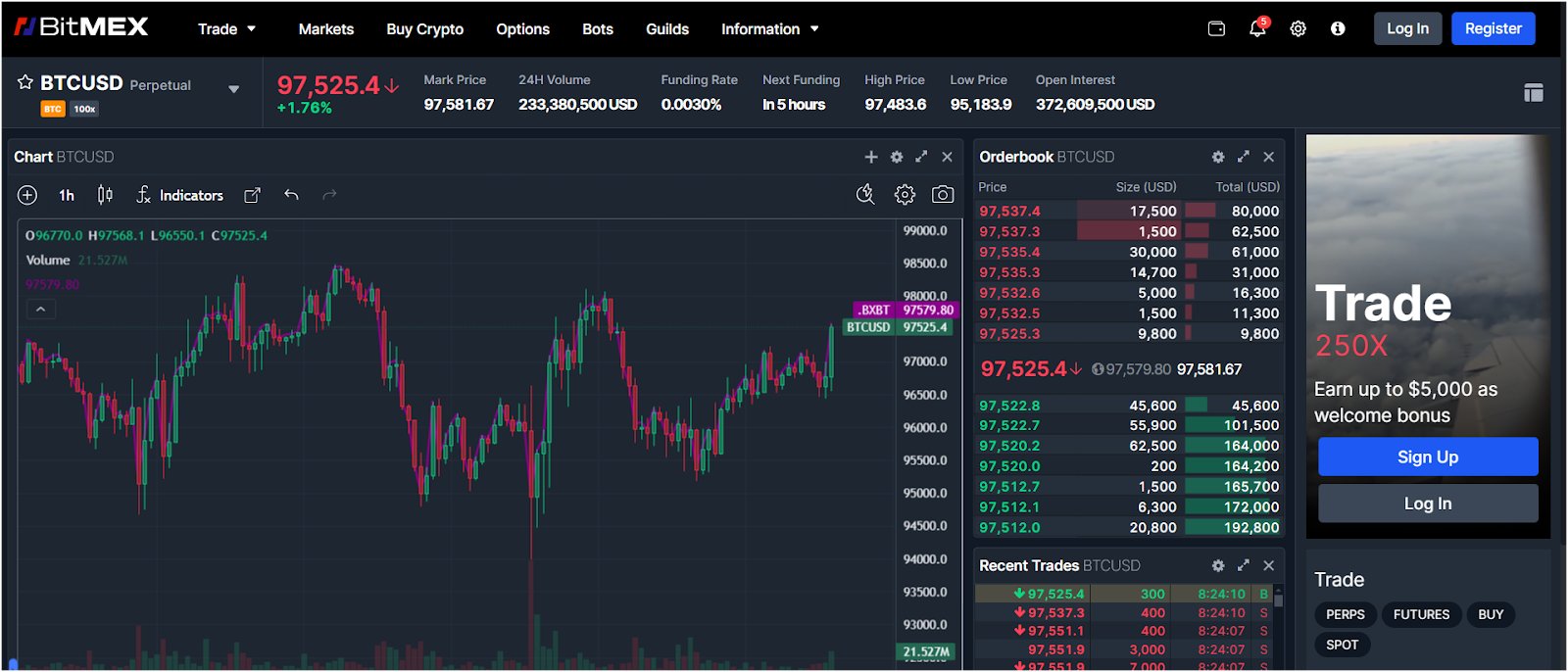Expand the Recent Trades panel
Image resolution: width=1568 pixels, height=672 pixels.
1244,565
